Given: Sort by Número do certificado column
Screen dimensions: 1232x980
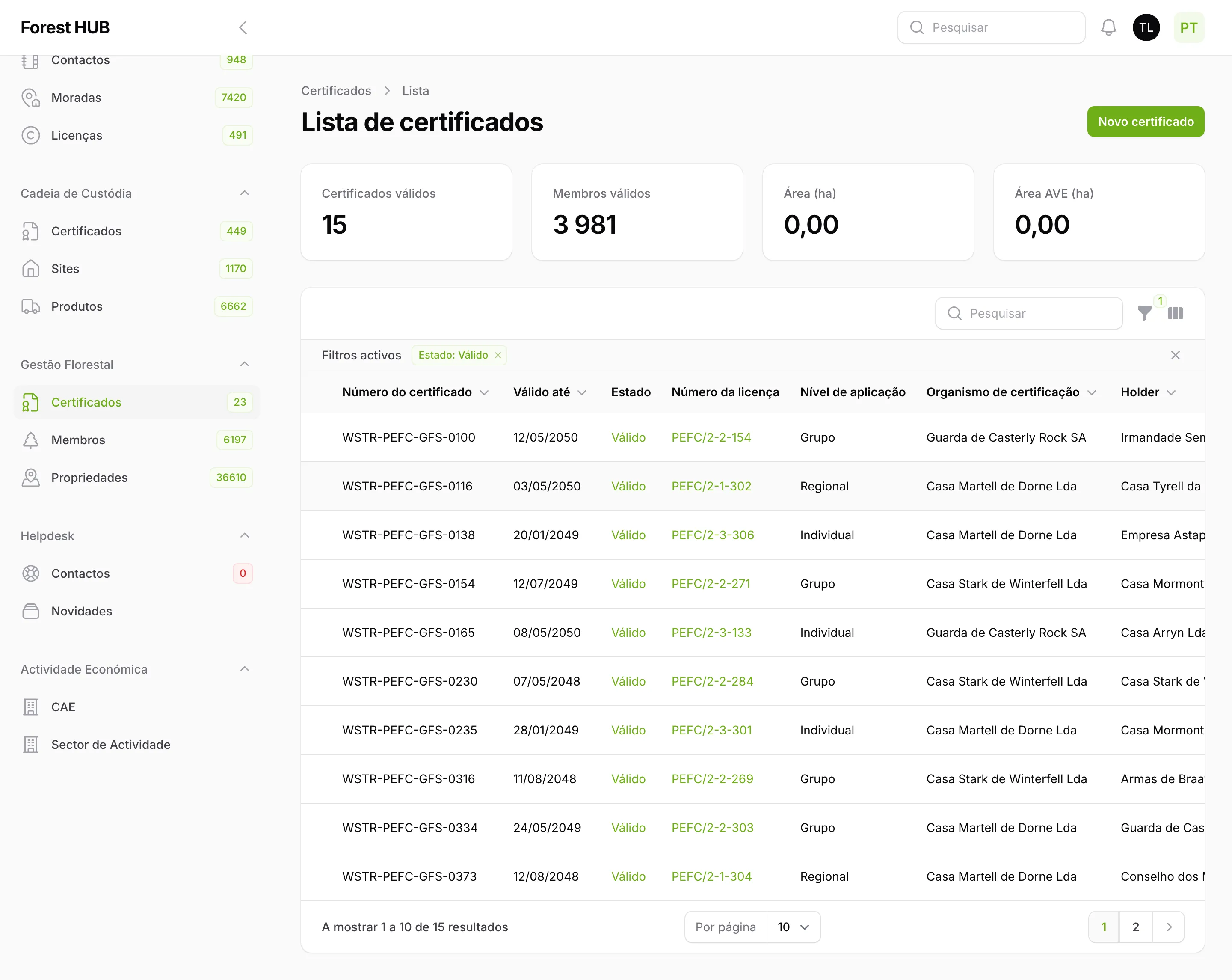Looking at the screenshot, I should [x=415, y=392].
